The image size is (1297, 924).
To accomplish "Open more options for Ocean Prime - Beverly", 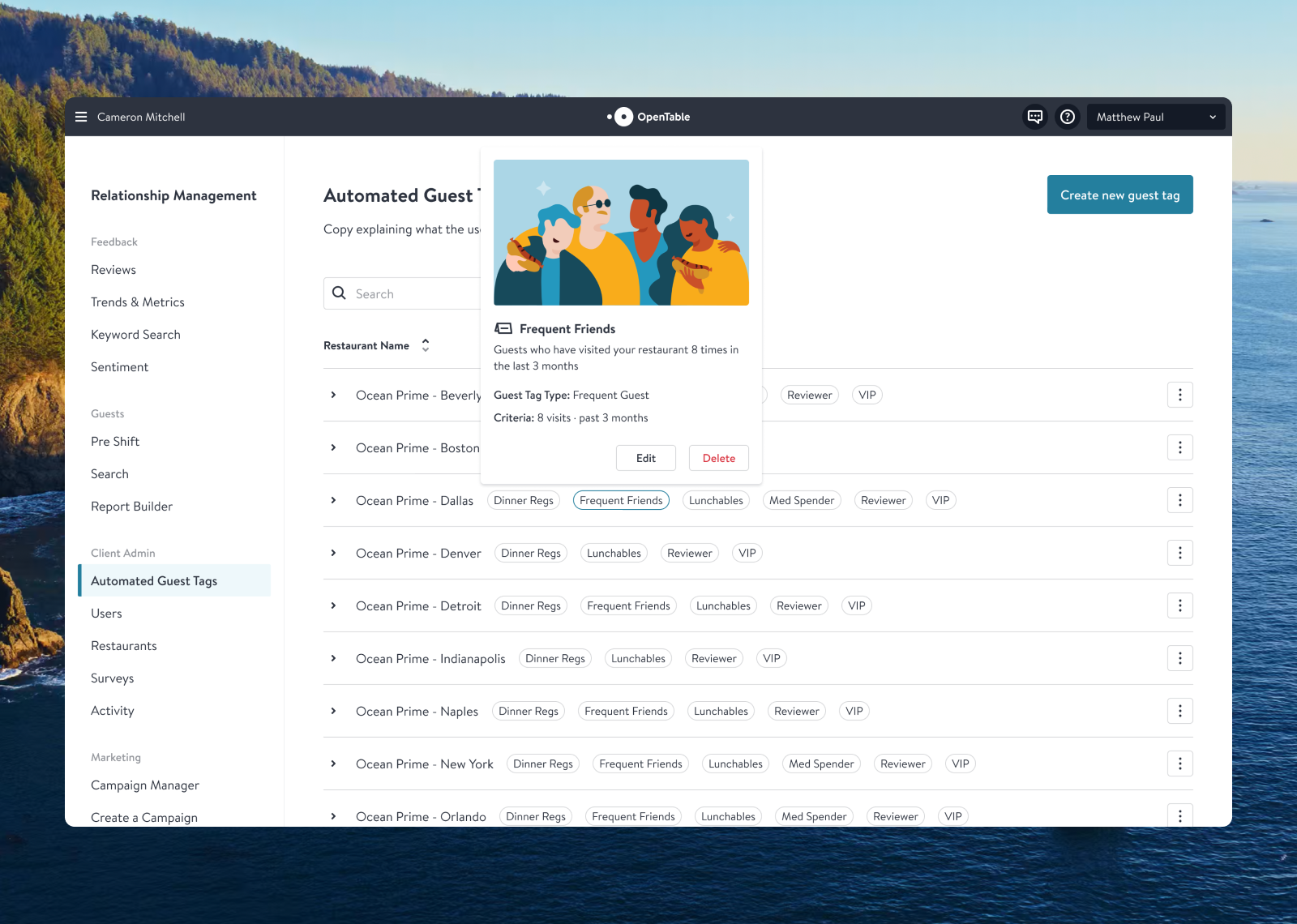I will click(1180, 395).
